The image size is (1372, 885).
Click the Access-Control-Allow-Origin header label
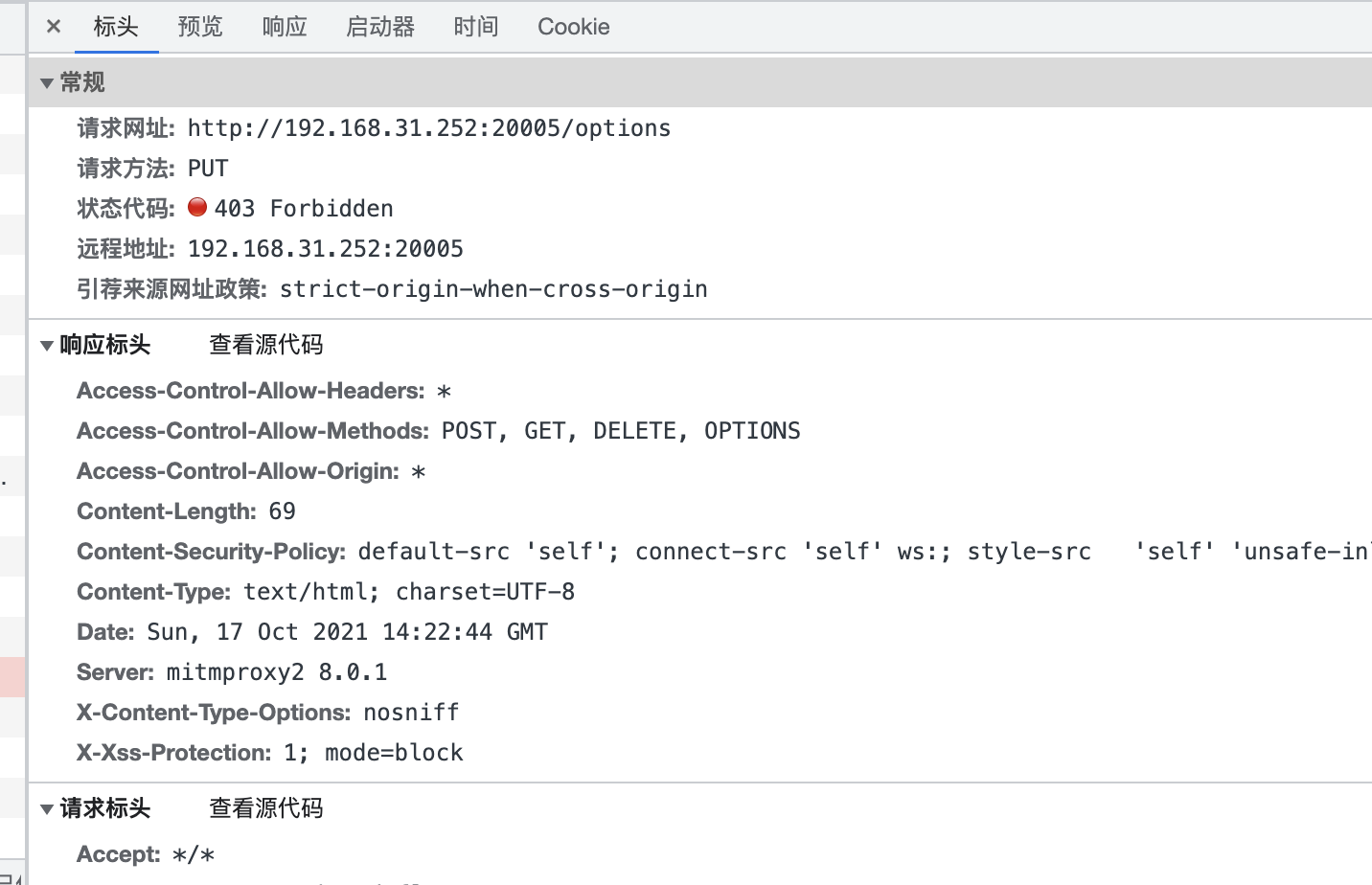[x=239, y=471]
